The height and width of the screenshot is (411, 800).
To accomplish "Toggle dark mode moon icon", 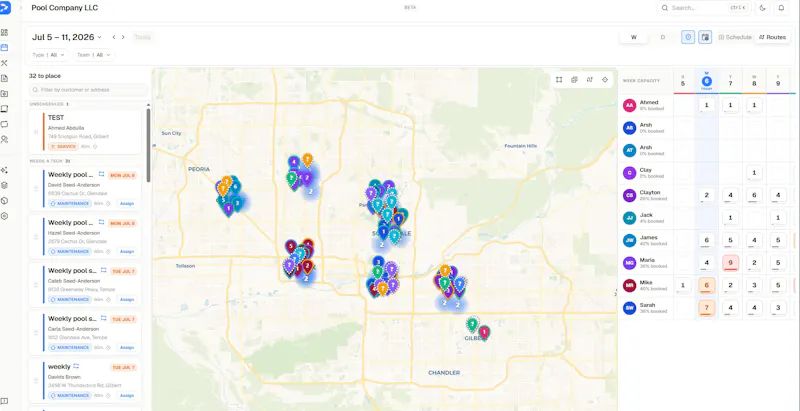I will pyautogui.click(x=763, y=8).
